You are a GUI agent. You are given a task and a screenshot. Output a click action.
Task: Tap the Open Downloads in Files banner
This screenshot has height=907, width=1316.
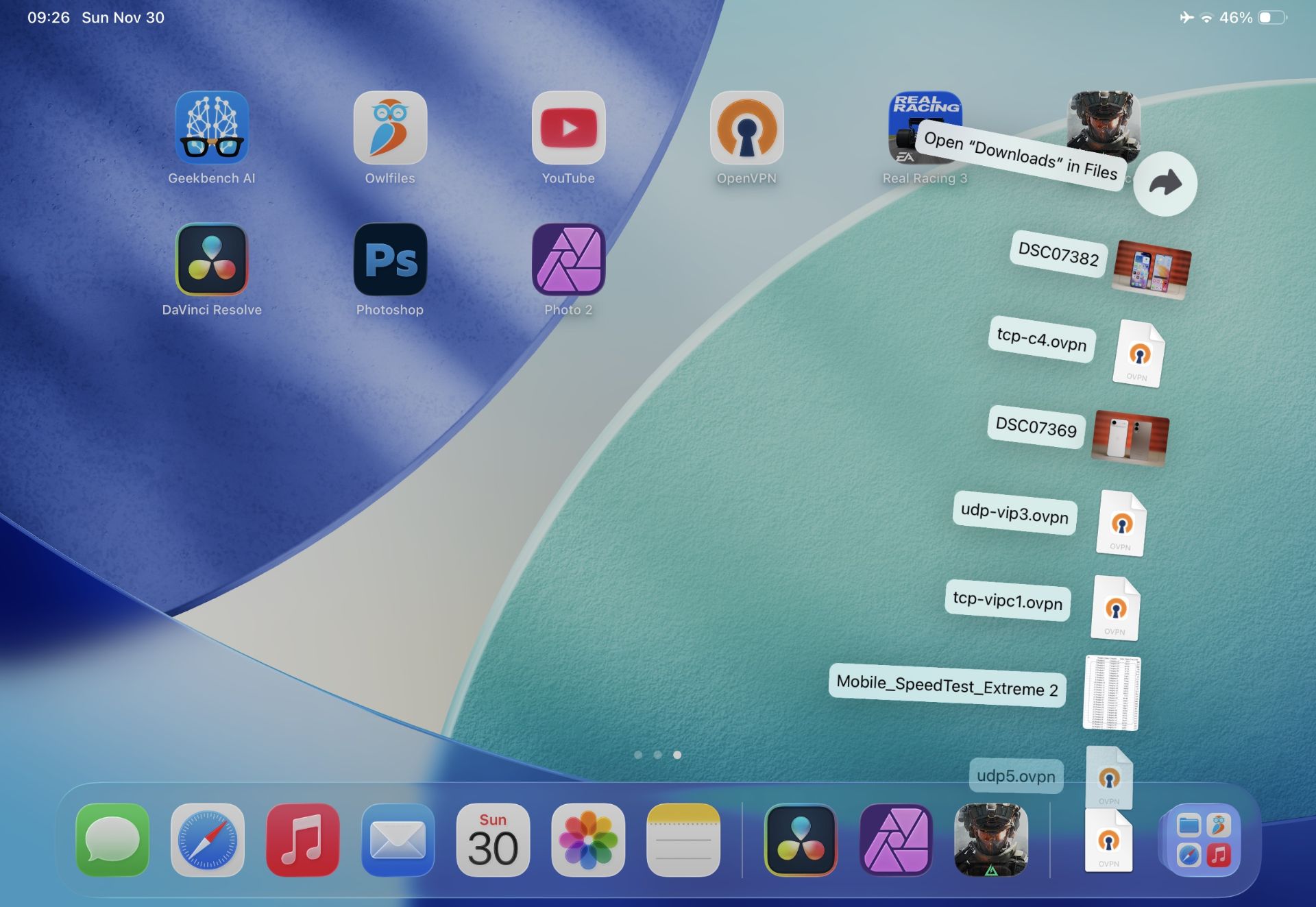1021,156
